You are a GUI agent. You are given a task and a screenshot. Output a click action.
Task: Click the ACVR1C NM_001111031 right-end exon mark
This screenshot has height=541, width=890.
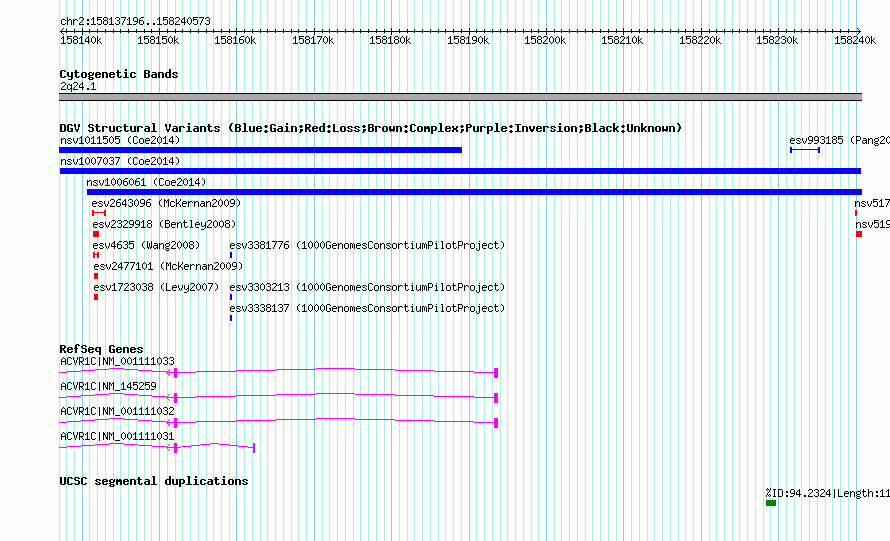(x=254, y=448)
